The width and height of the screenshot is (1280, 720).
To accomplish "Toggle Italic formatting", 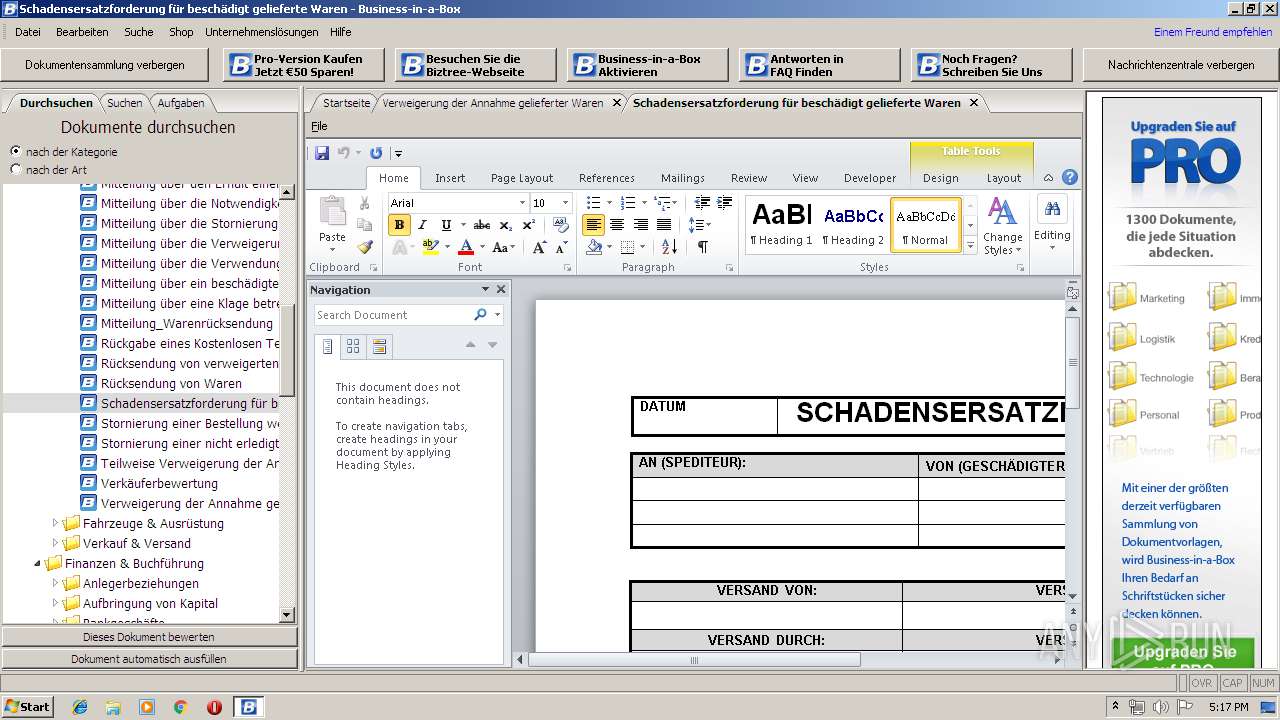I will click(422, 225).
